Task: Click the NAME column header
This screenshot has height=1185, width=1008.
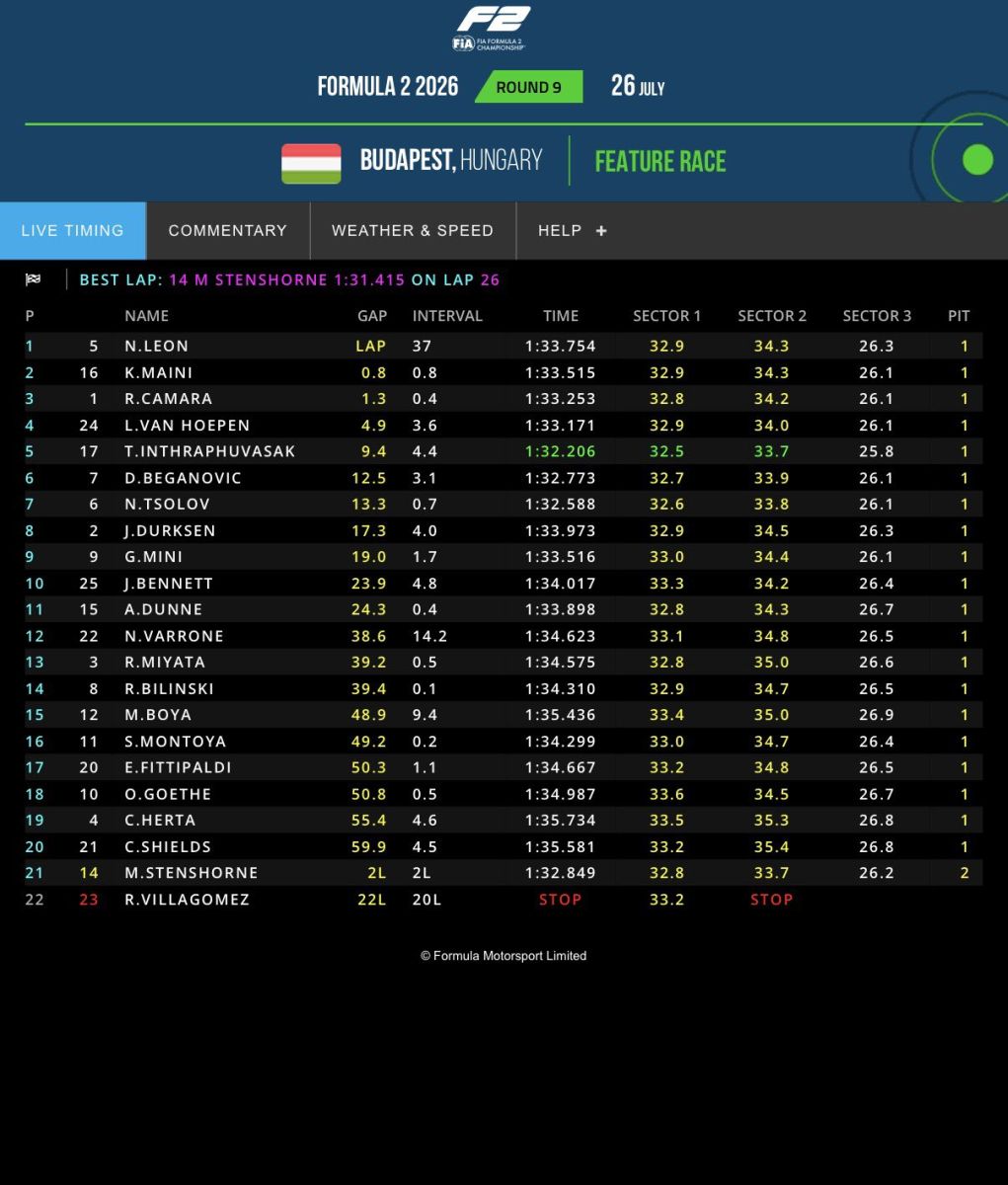Action: tap(146, 316)
